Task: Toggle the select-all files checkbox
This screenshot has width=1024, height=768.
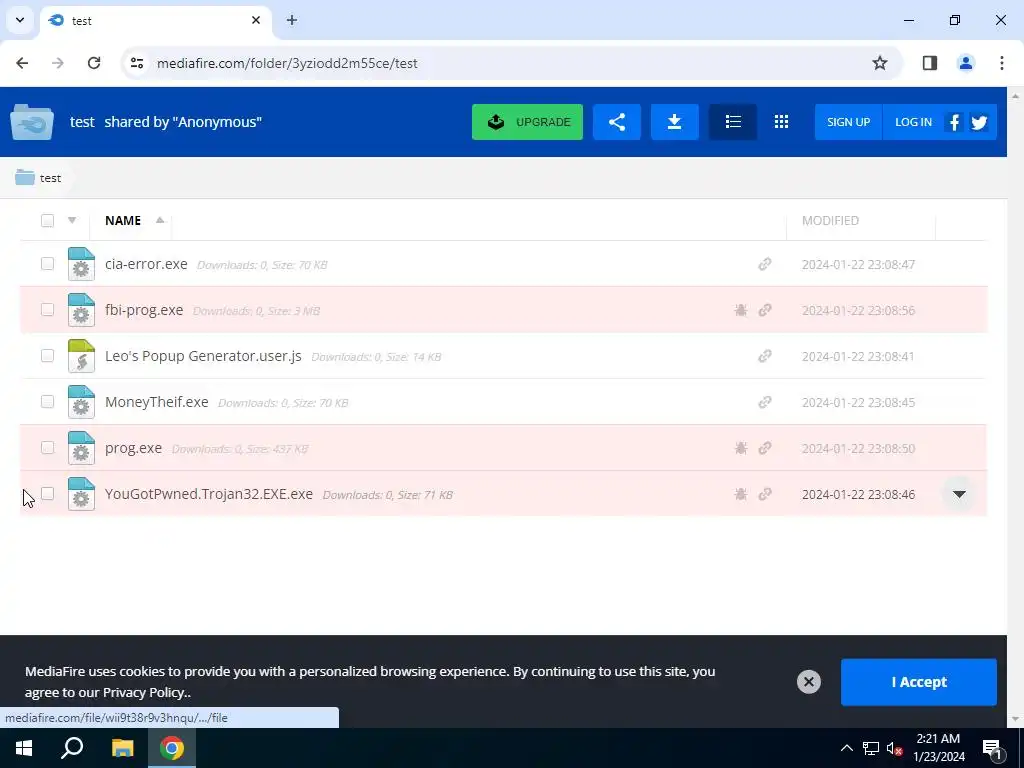Action: click(x=47, y=221)
